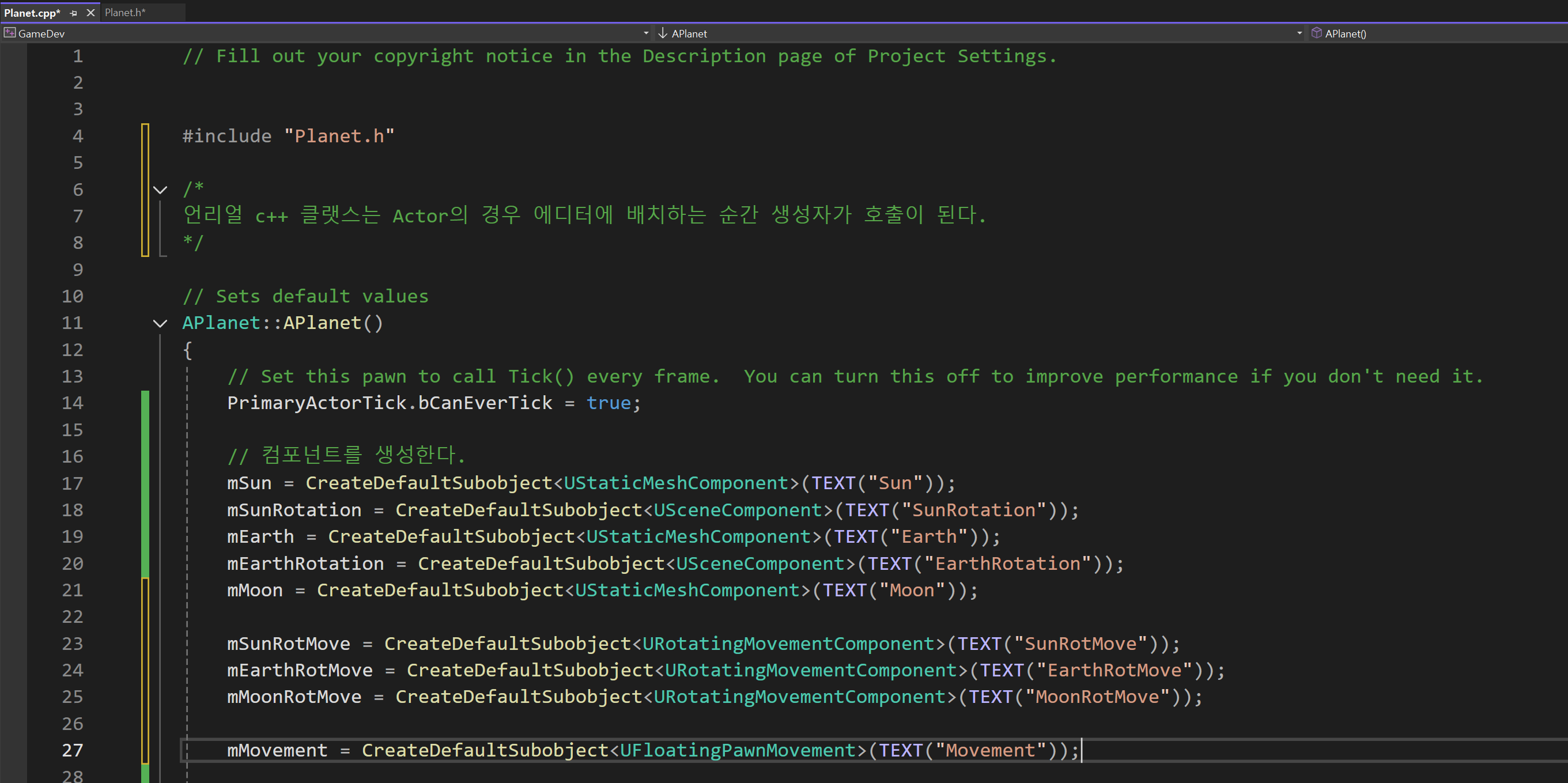Open the APlanet class scope dropdown
Screen dimensions: 1568x783
1299,33
